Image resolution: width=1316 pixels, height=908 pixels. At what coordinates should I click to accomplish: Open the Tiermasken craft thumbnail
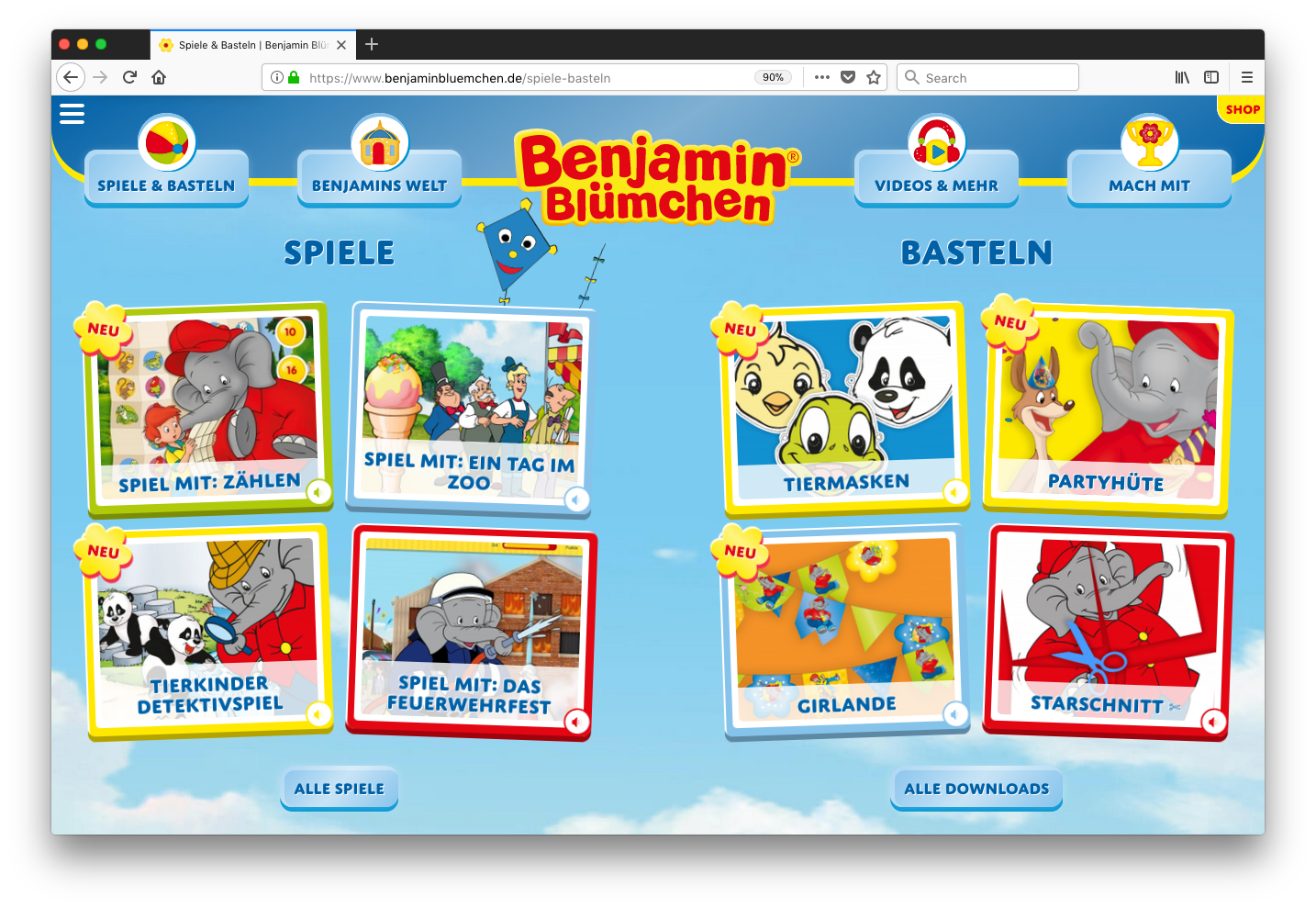click(x=845, y=408)
